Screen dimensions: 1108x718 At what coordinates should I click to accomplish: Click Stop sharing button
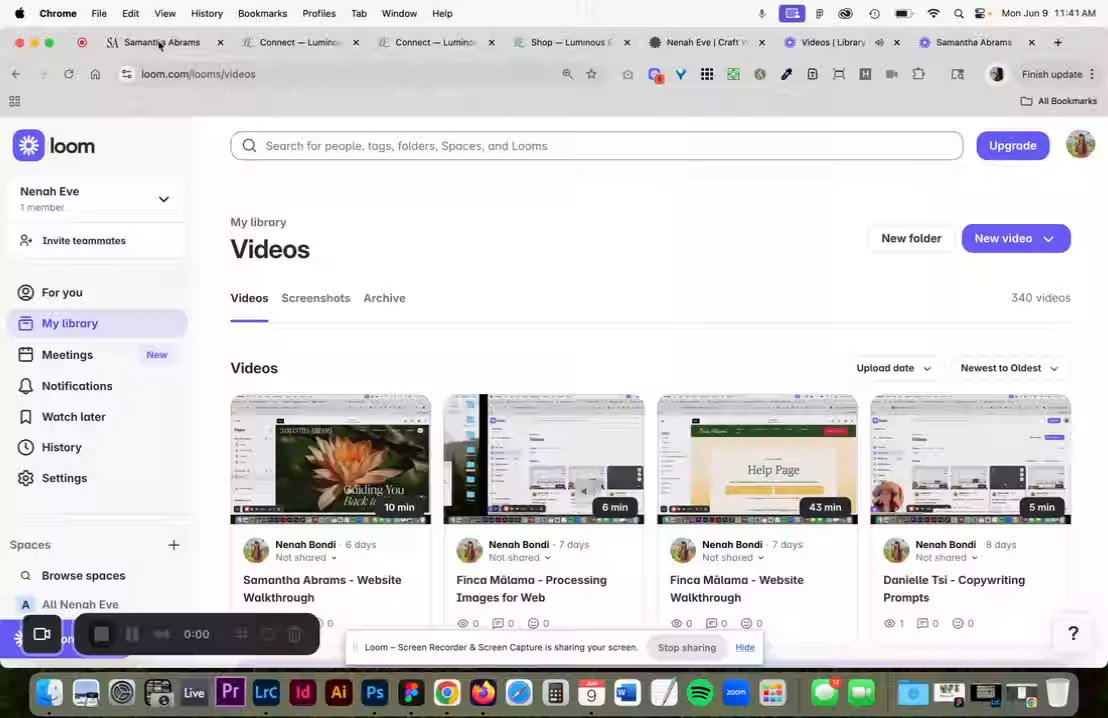click(687, 647)
